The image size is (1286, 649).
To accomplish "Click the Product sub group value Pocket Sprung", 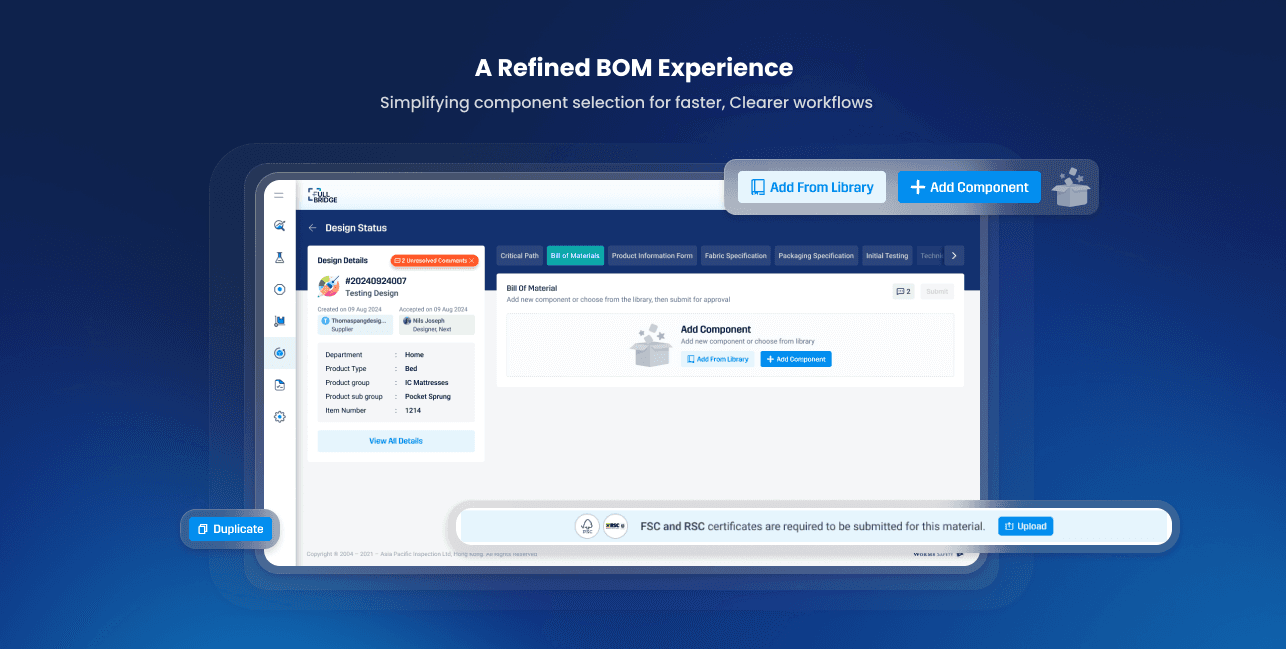I will 428,397.
